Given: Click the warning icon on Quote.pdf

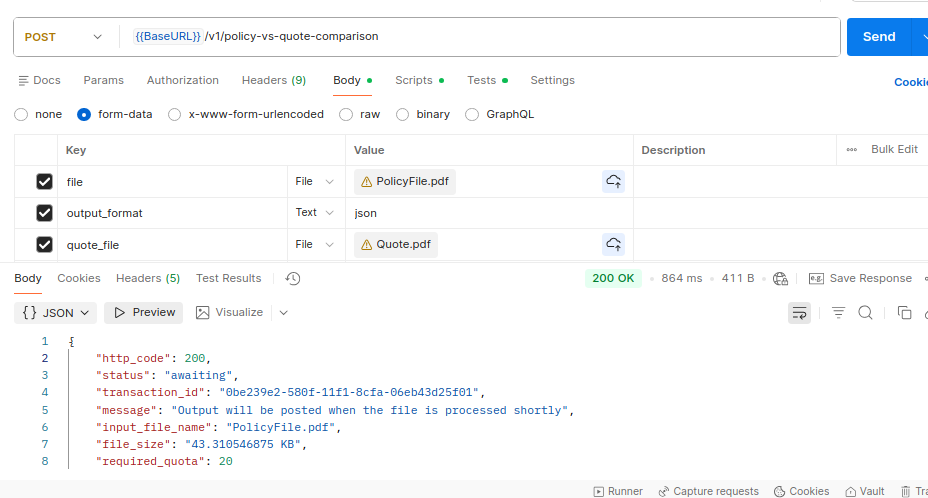Looking at the screenshot, I should [x=366, y=245].
